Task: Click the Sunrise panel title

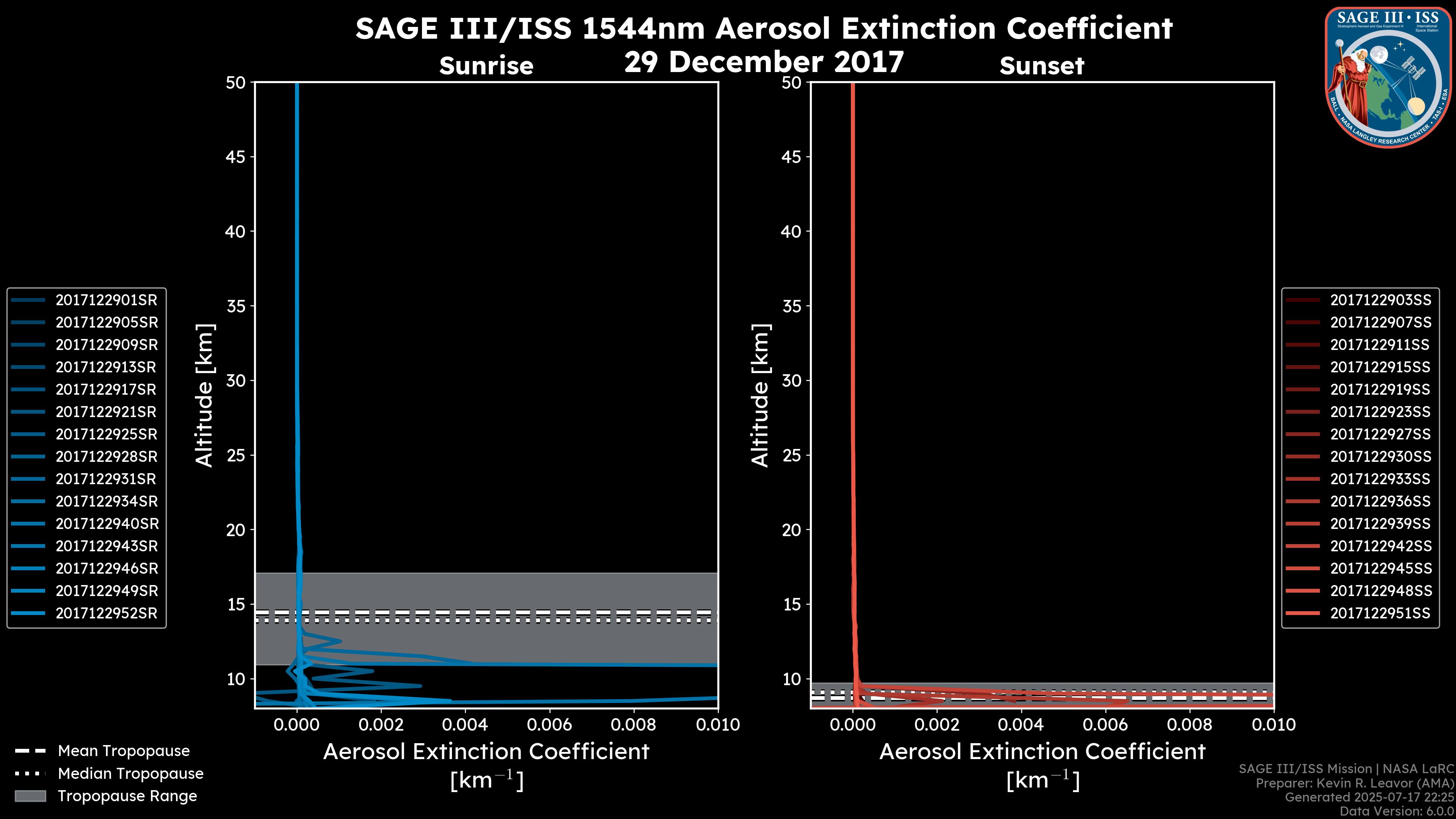Action: (486, 66)
